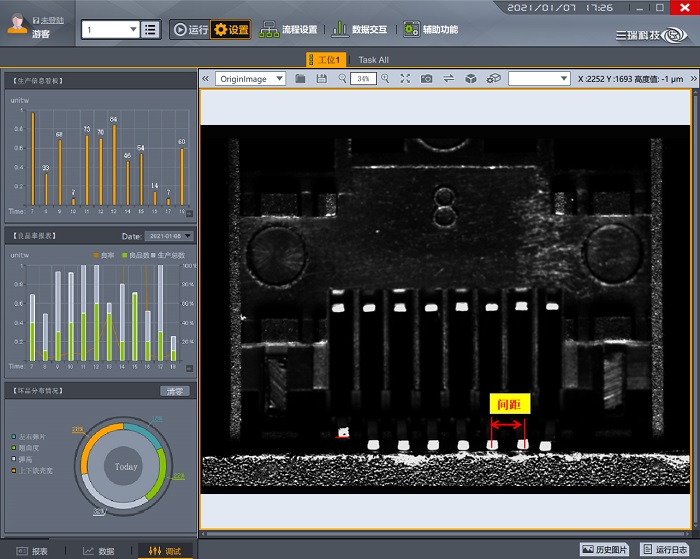This screenshot has height=559, width=700.
Task: Click the 清零 reset button
Action: tap(174, 391)
